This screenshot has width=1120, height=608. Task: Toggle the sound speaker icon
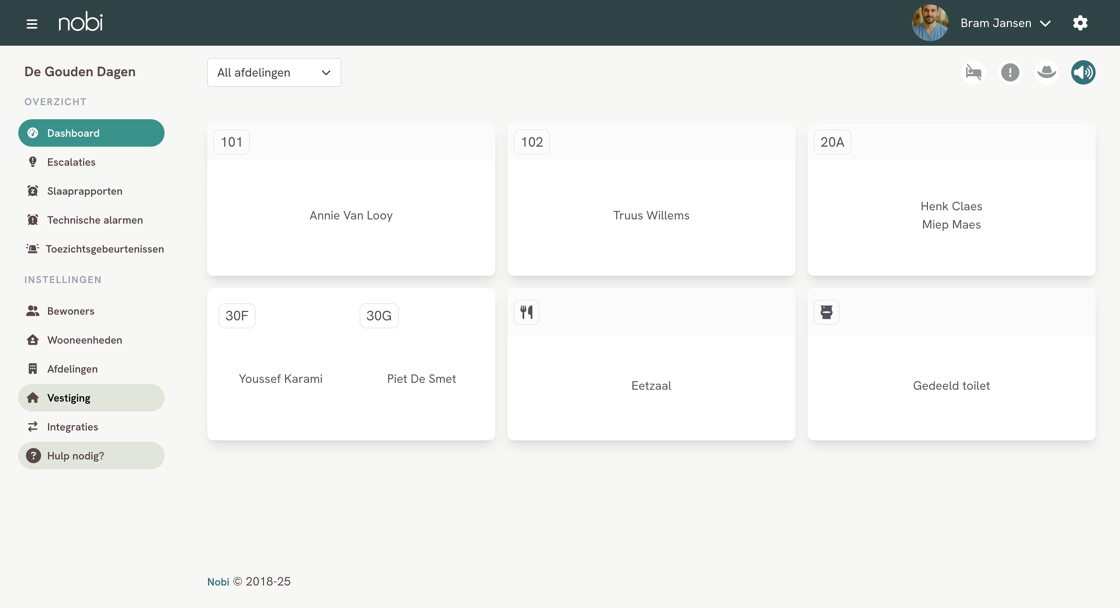[x=1083, y=72]
